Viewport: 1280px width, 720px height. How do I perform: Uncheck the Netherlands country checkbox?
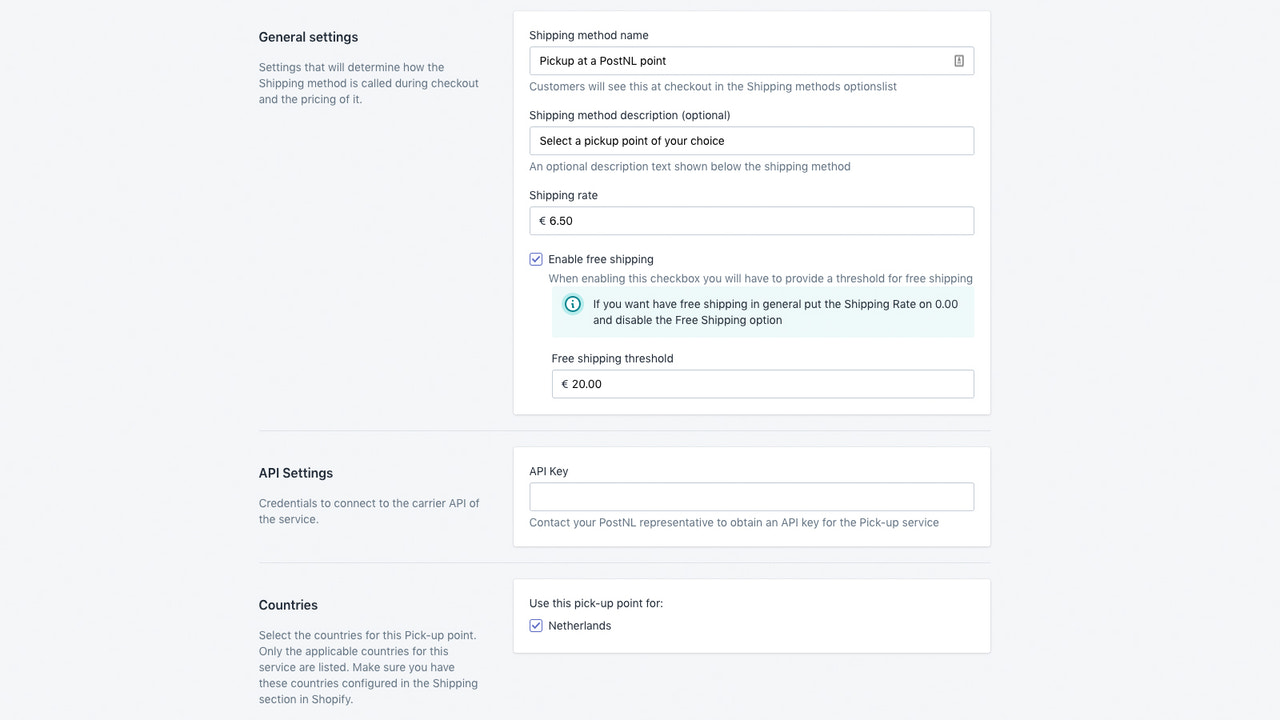tap(536, 626)
